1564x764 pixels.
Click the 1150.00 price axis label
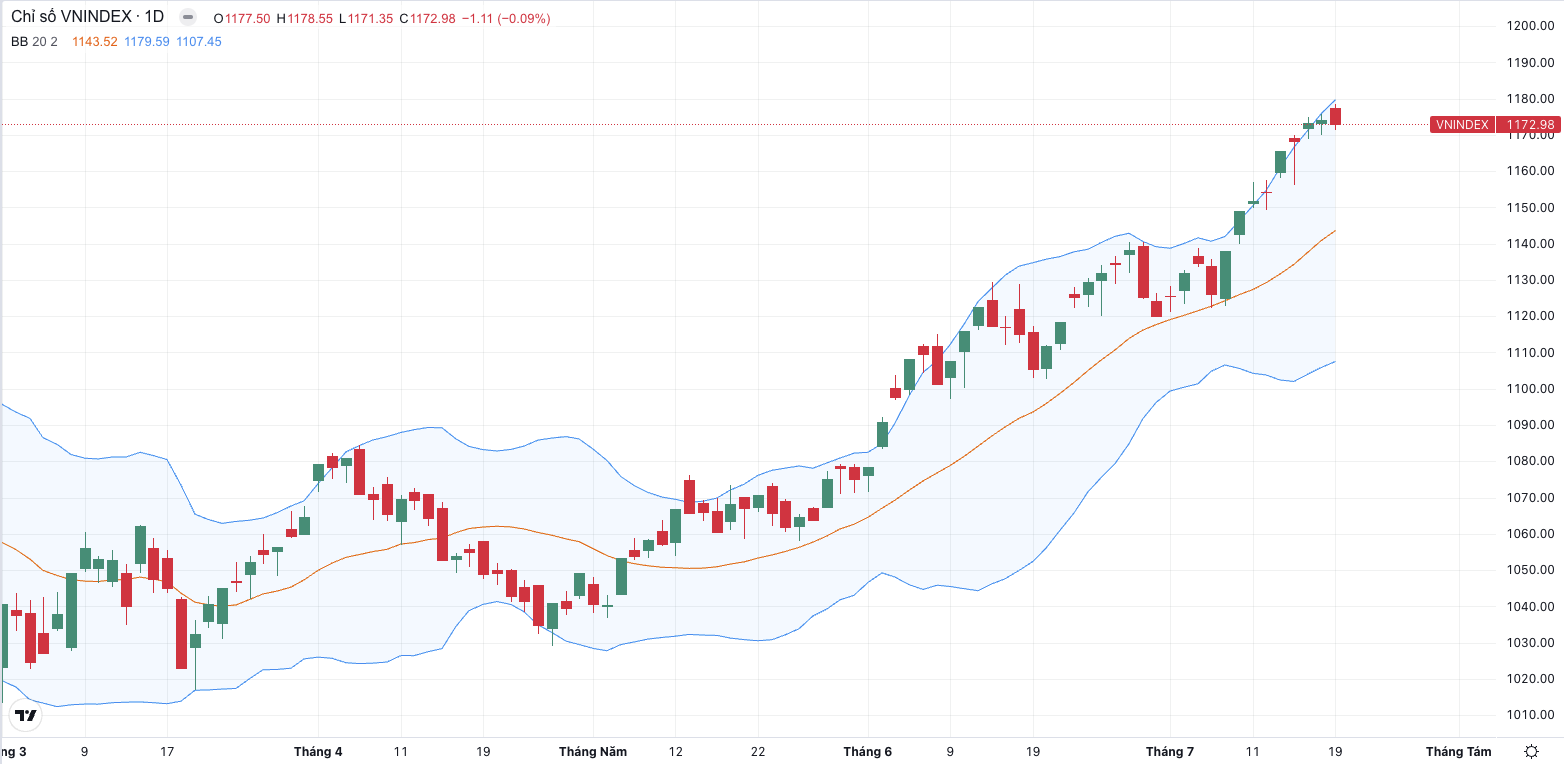tap(1530, 208)
